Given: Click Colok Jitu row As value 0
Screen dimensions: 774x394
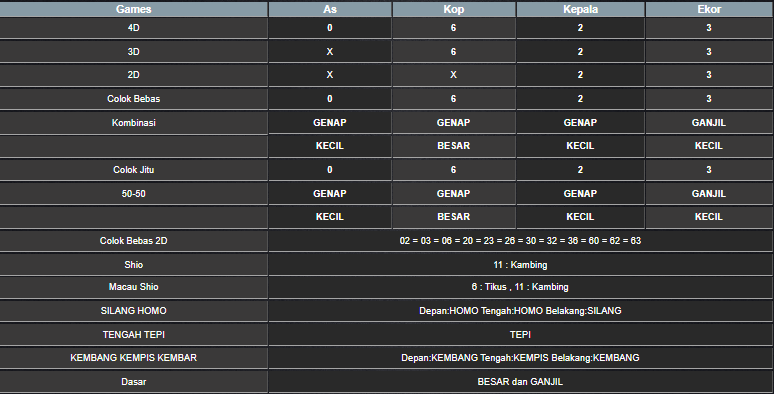Looking at the screenshot, I should (330, 169).
